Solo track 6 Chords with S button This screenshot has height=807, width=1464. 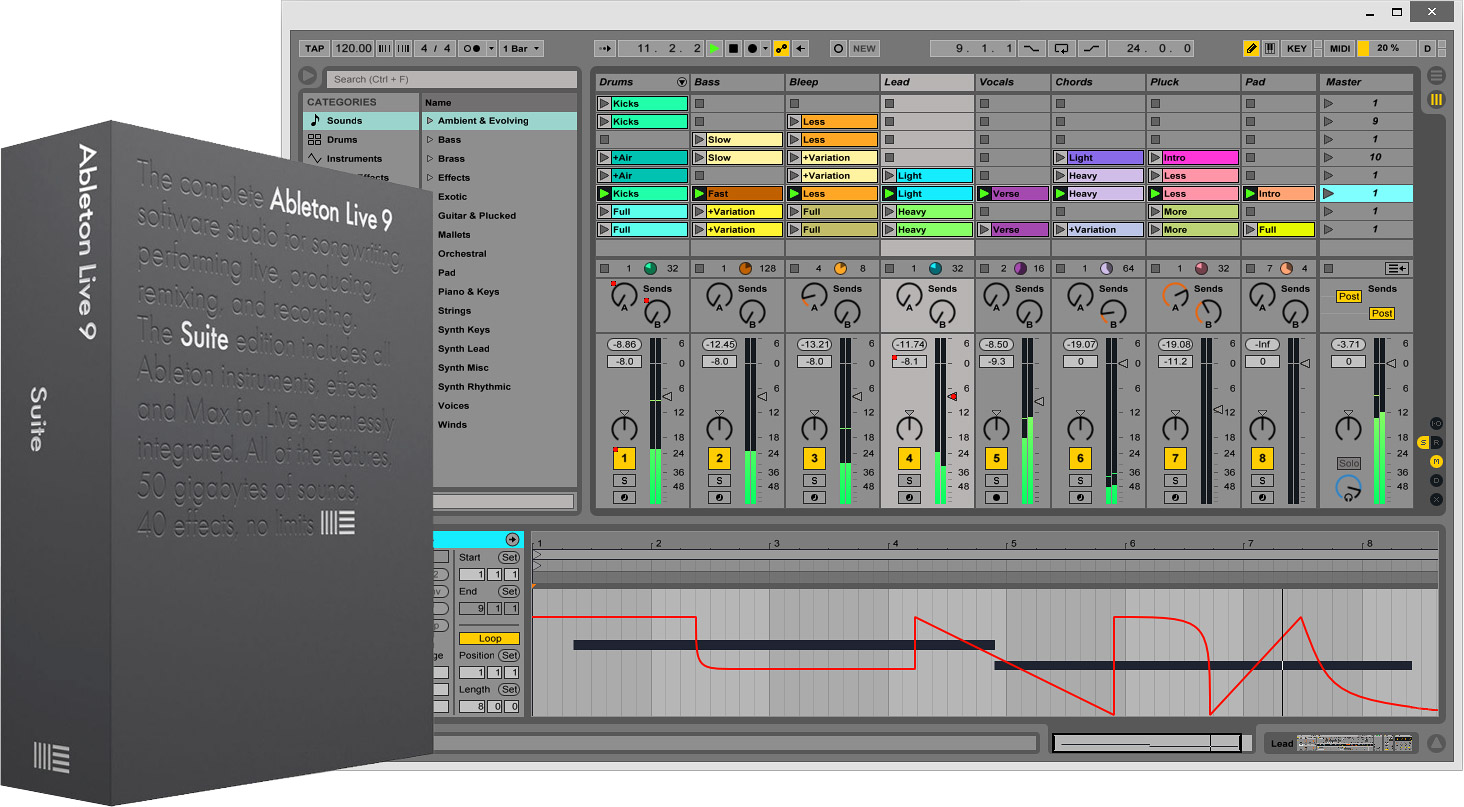click(x=1080, y=481)
